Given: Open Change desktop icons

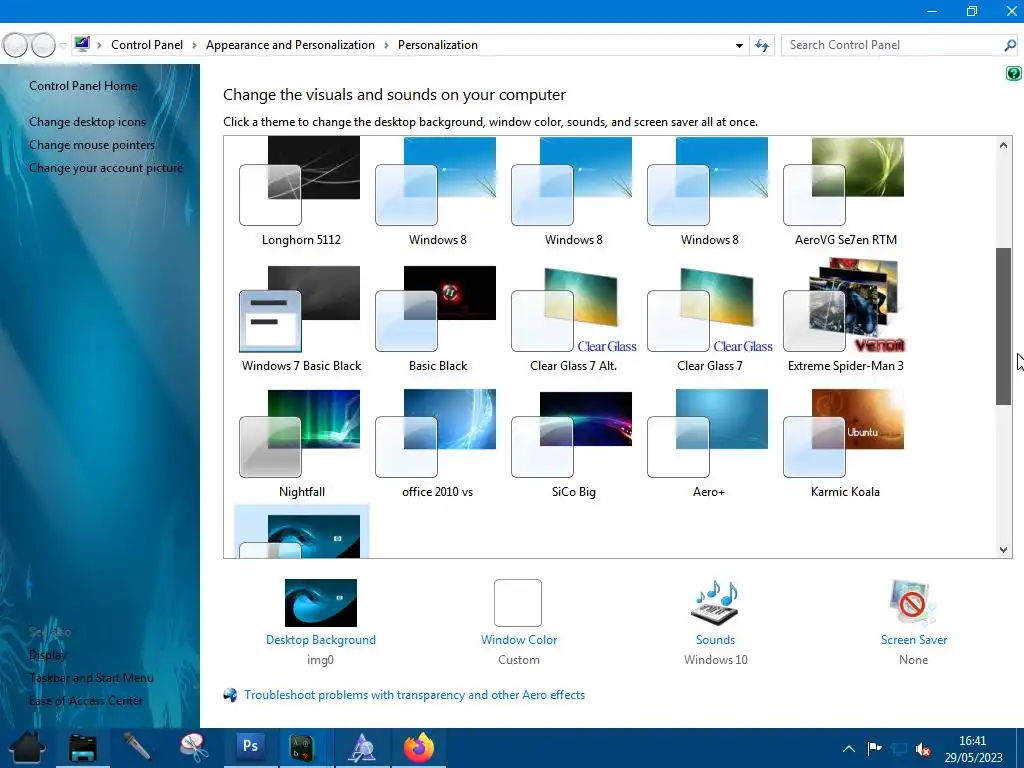Looking at the screenshot, I should (88, 121).
